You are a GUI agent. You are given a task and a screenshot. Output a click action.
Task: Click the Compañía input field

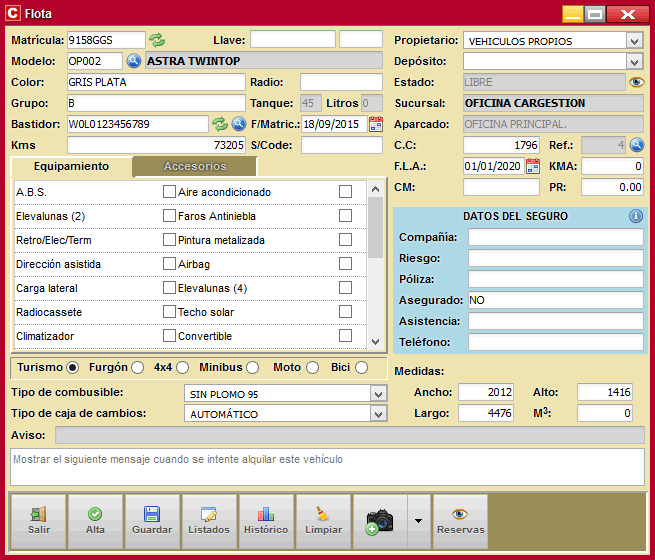[555, 237]
